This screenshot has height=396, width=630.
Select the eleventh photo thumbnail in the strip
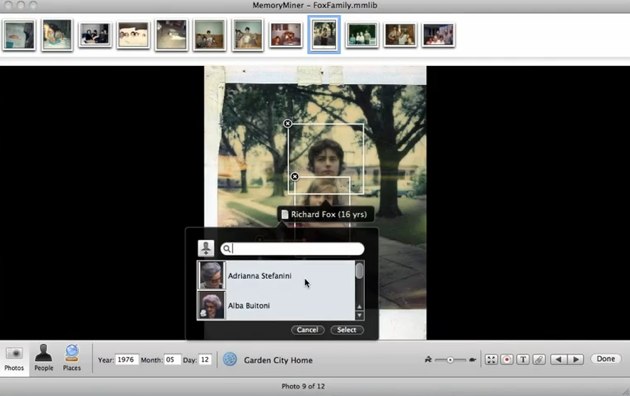pyautogui.click(x=400, y=35)
